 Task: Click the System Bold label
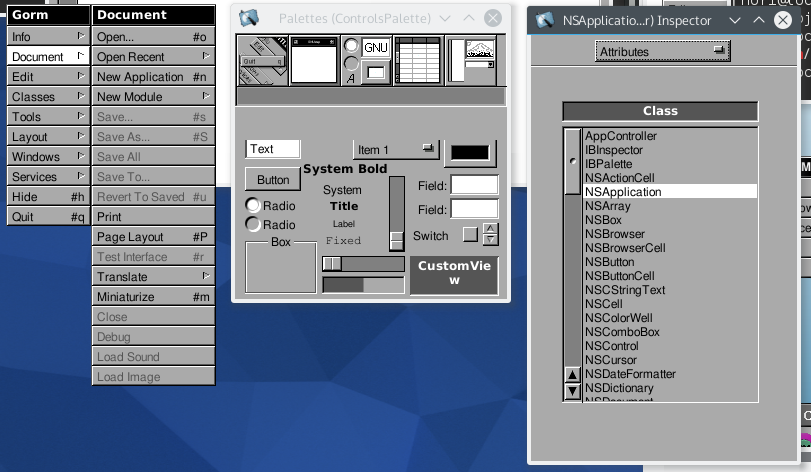(x=345, y=169)
